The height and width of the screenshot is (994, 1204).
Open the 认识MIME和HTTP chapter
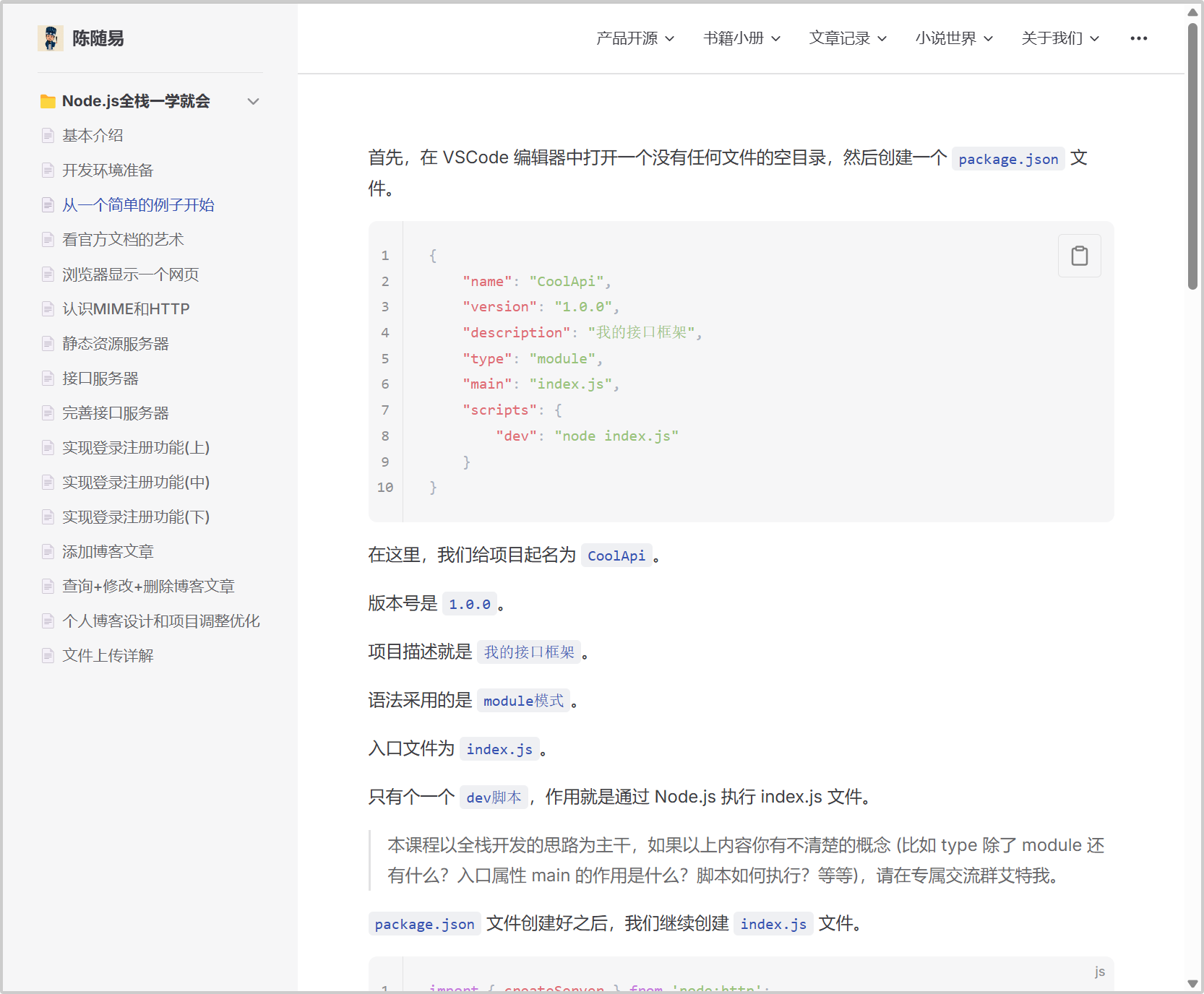coord(126,309)
